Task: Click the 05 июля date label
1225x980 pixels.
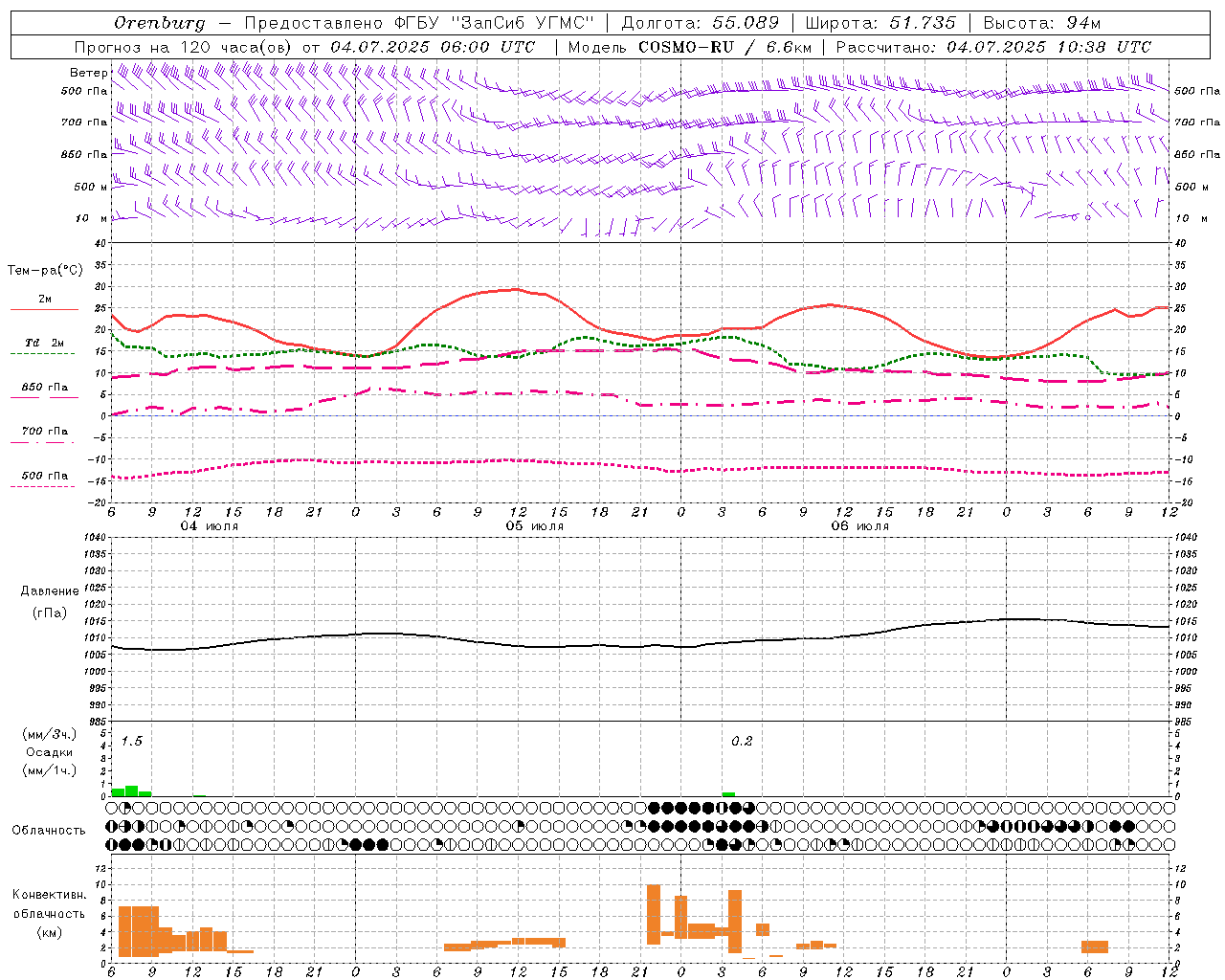Action: [x=535, y=526]
